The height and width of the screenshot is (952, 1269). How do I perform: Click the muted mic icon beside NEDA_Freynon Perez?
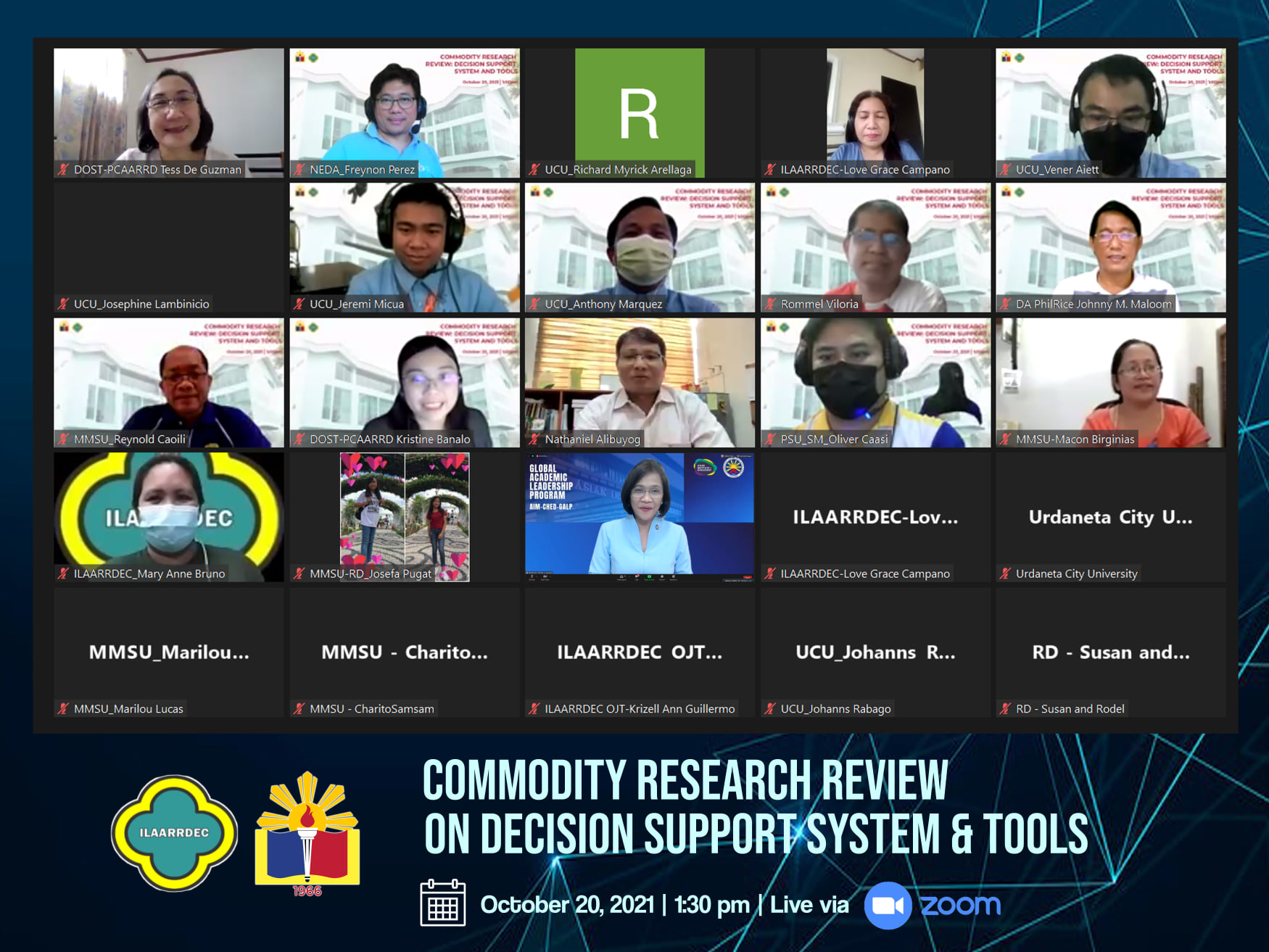(x=299, y=170)
